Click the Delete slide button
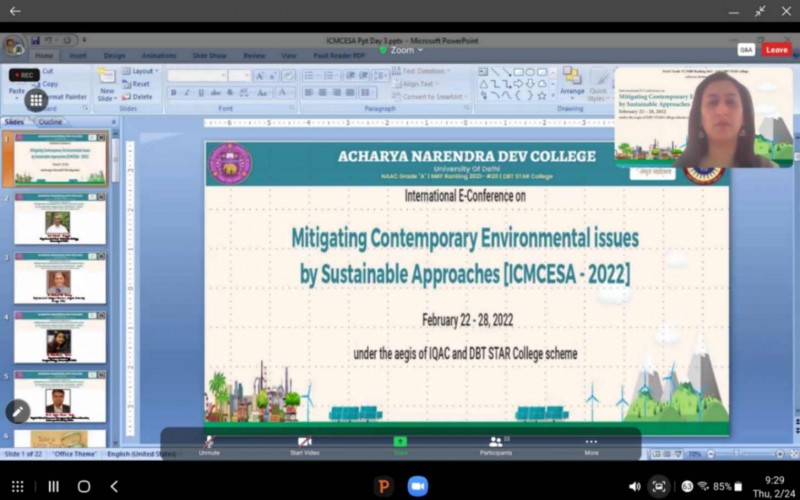 click(x=137, y=96)
